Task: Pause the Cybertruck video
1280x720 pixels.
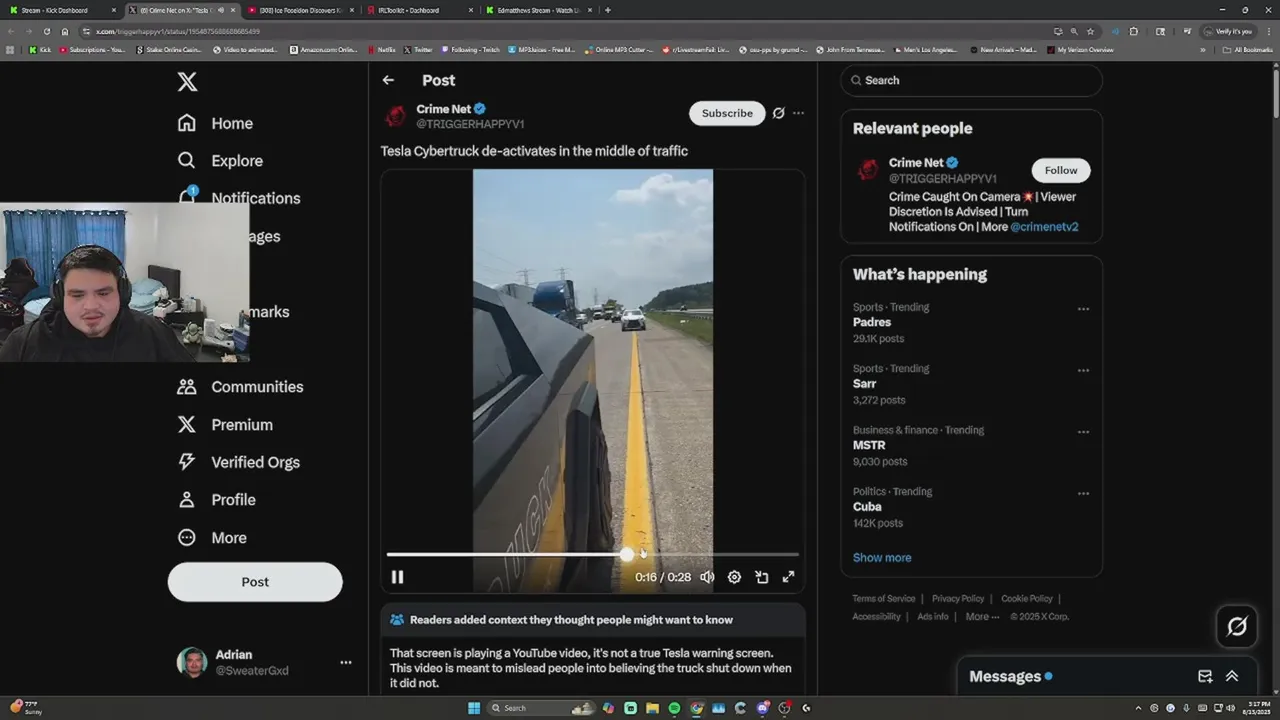Action: pos(397,577)
